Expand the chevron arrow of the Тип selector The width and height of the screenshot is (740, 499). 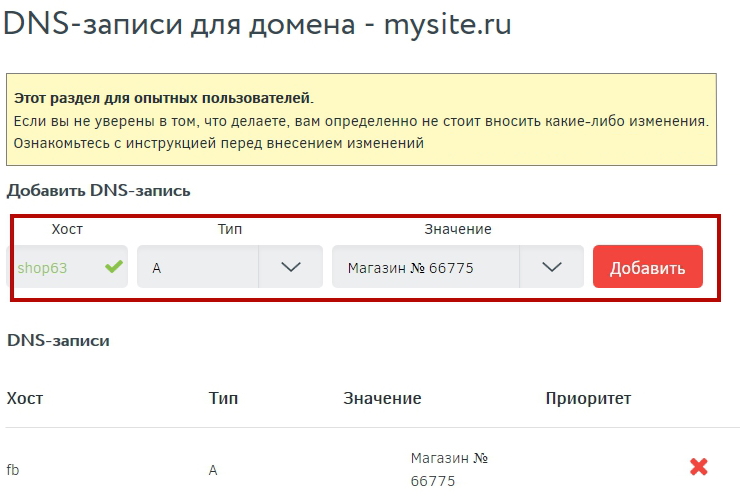(291, 267)
